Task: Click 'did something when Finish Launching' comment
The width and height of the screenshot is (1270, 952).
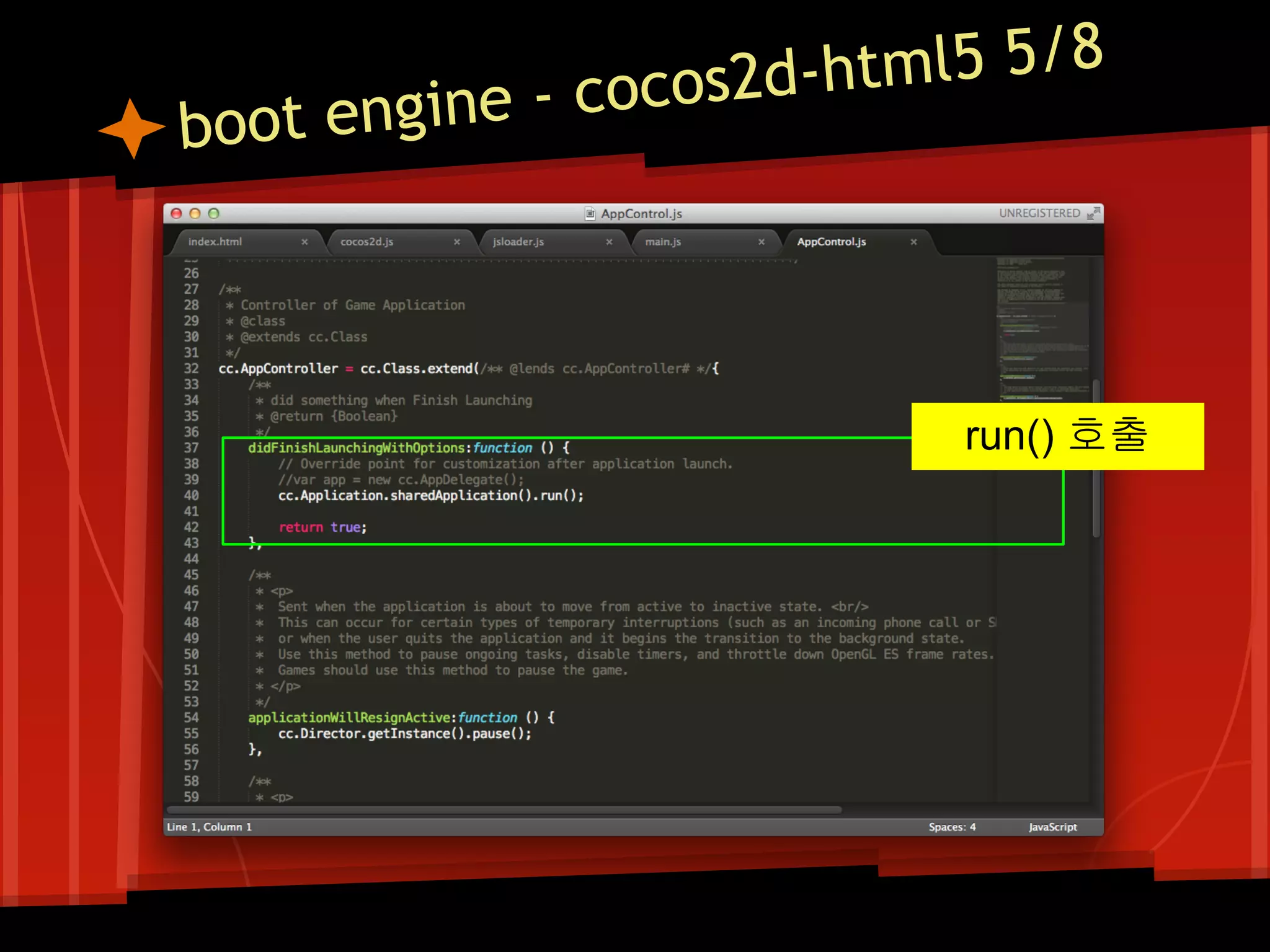Action: 401,400
